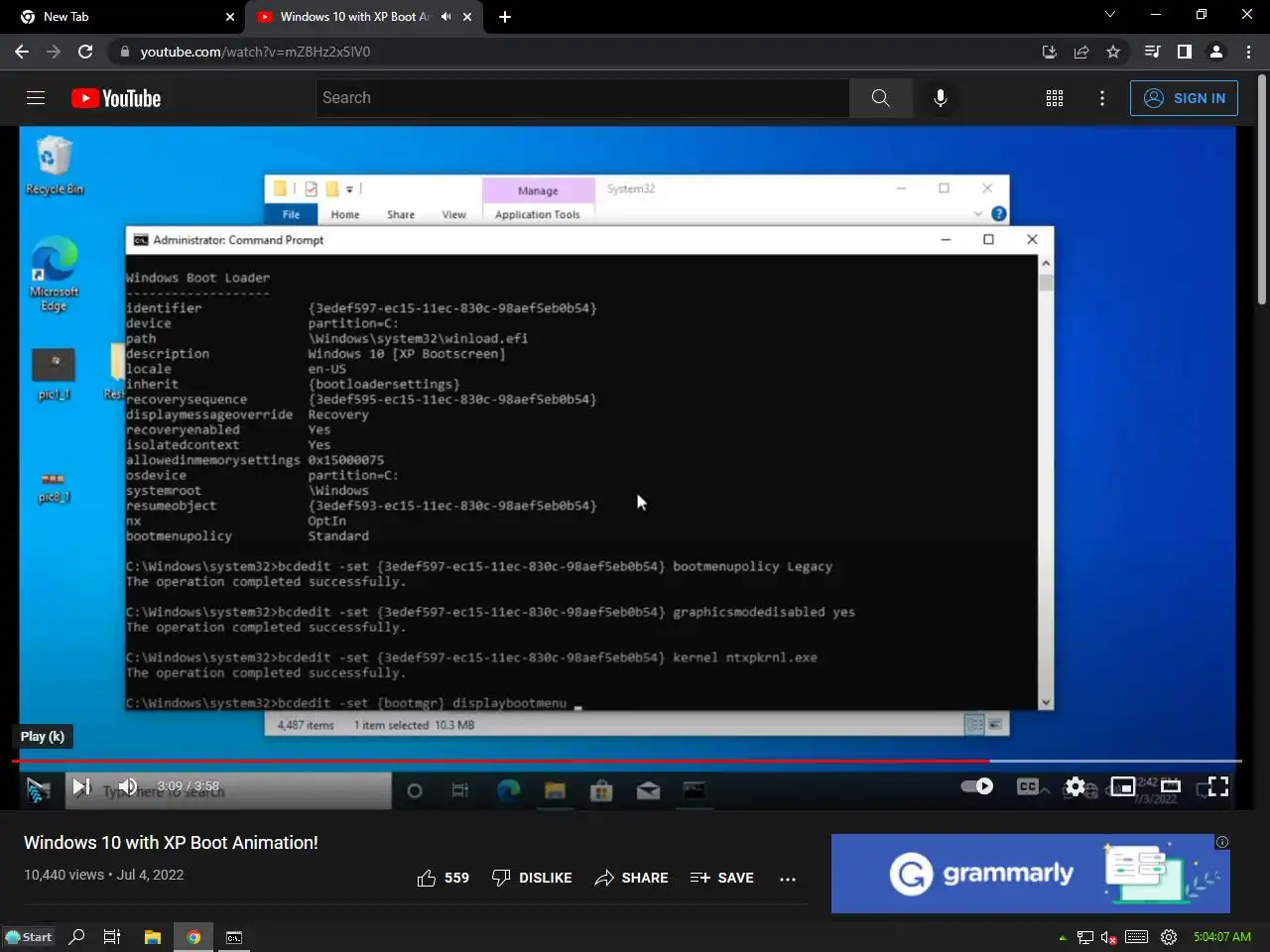
Task: Open the YouTube apps grid
Action: 1055,98
